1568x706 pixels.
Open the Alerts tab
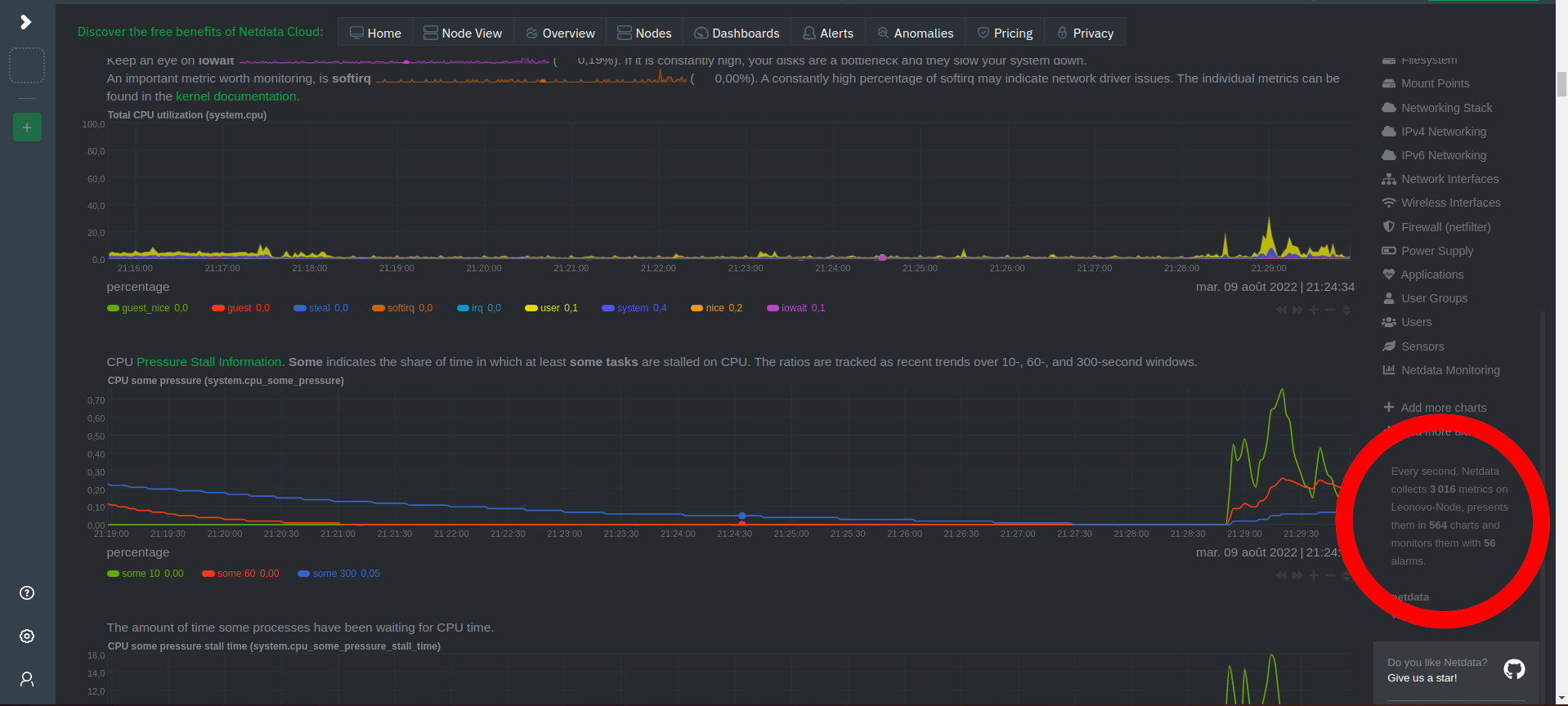click(828, 33)
